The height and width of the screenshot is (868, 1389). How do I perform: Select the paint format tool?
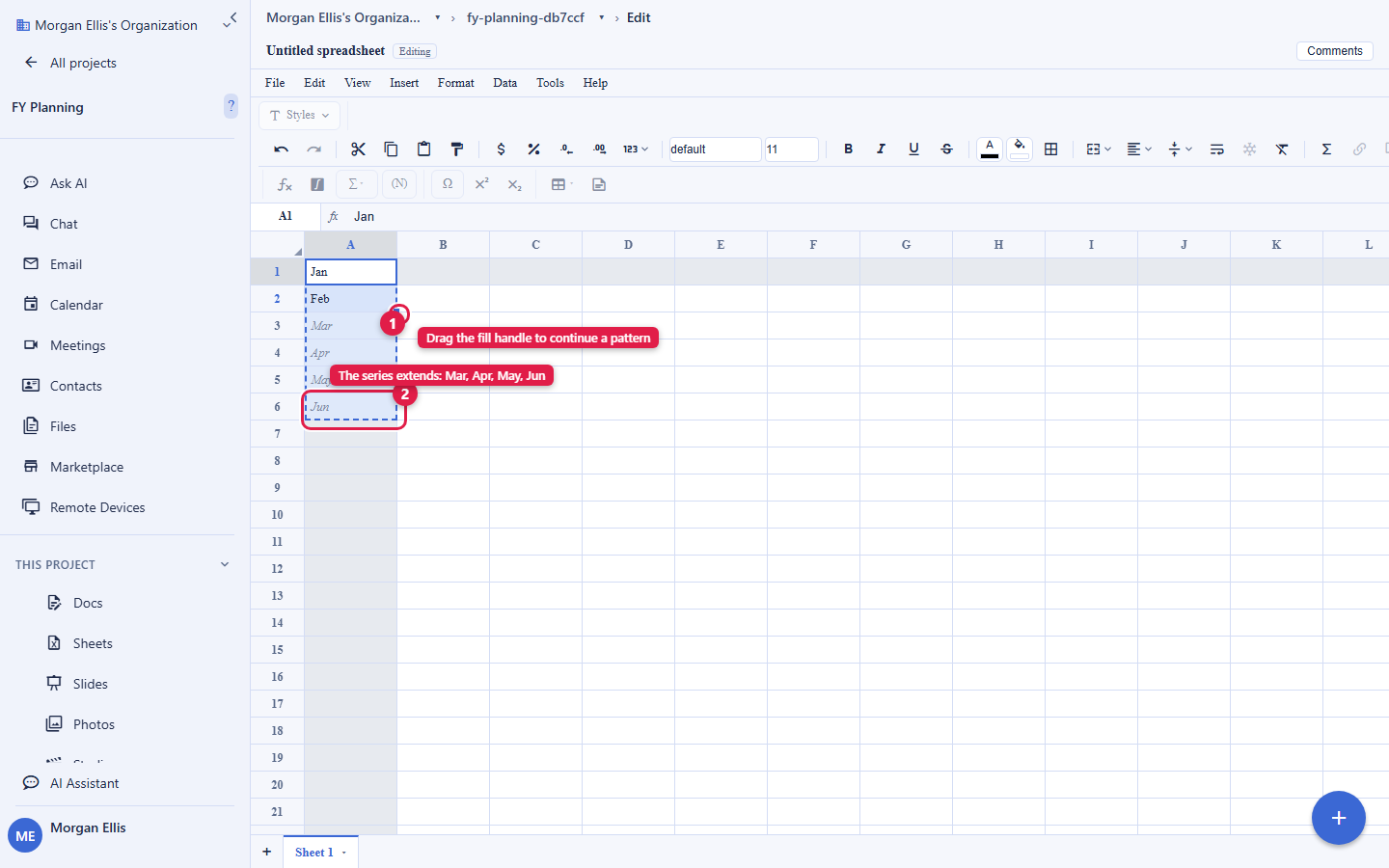456,149
